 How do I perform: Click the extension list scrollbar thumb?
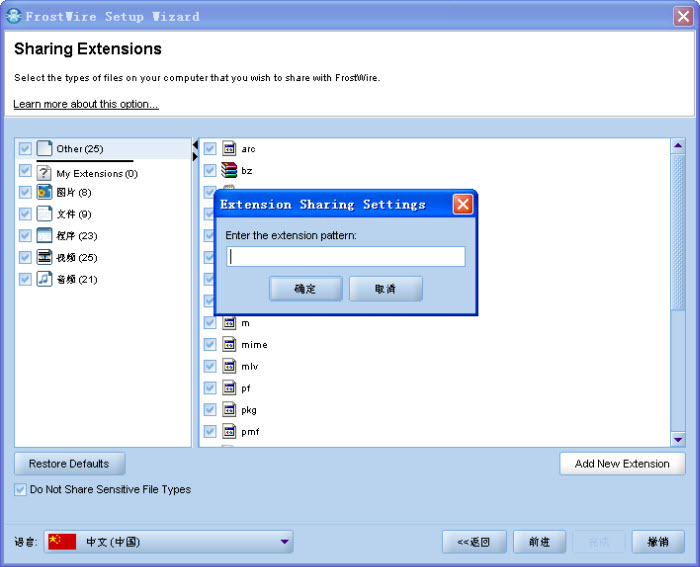pyautogui.click(x=678, y=232)
